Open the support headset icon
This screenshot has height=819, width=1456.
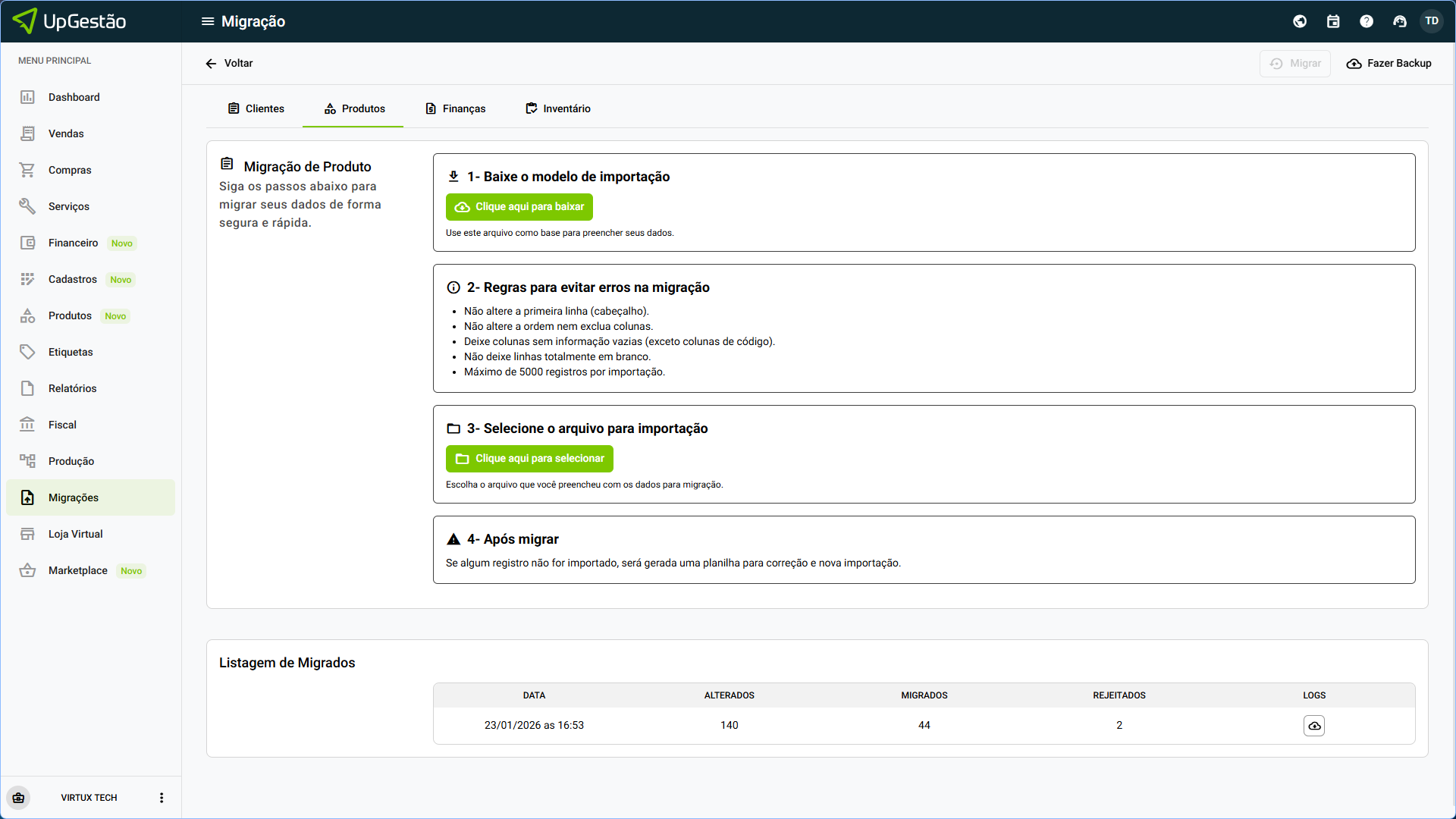(1400, 21)
